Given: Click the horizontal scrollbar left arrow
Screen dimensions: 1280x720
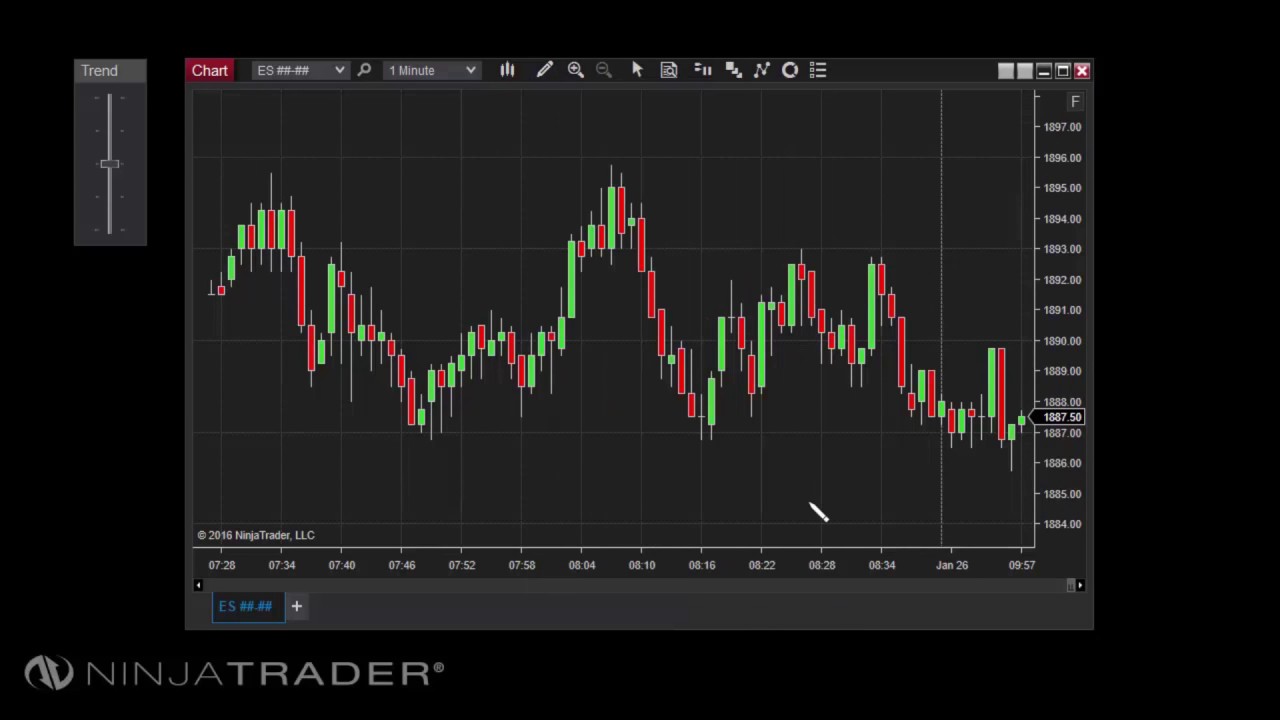Looking at the screenshot, I should click(x=198, y=585).
